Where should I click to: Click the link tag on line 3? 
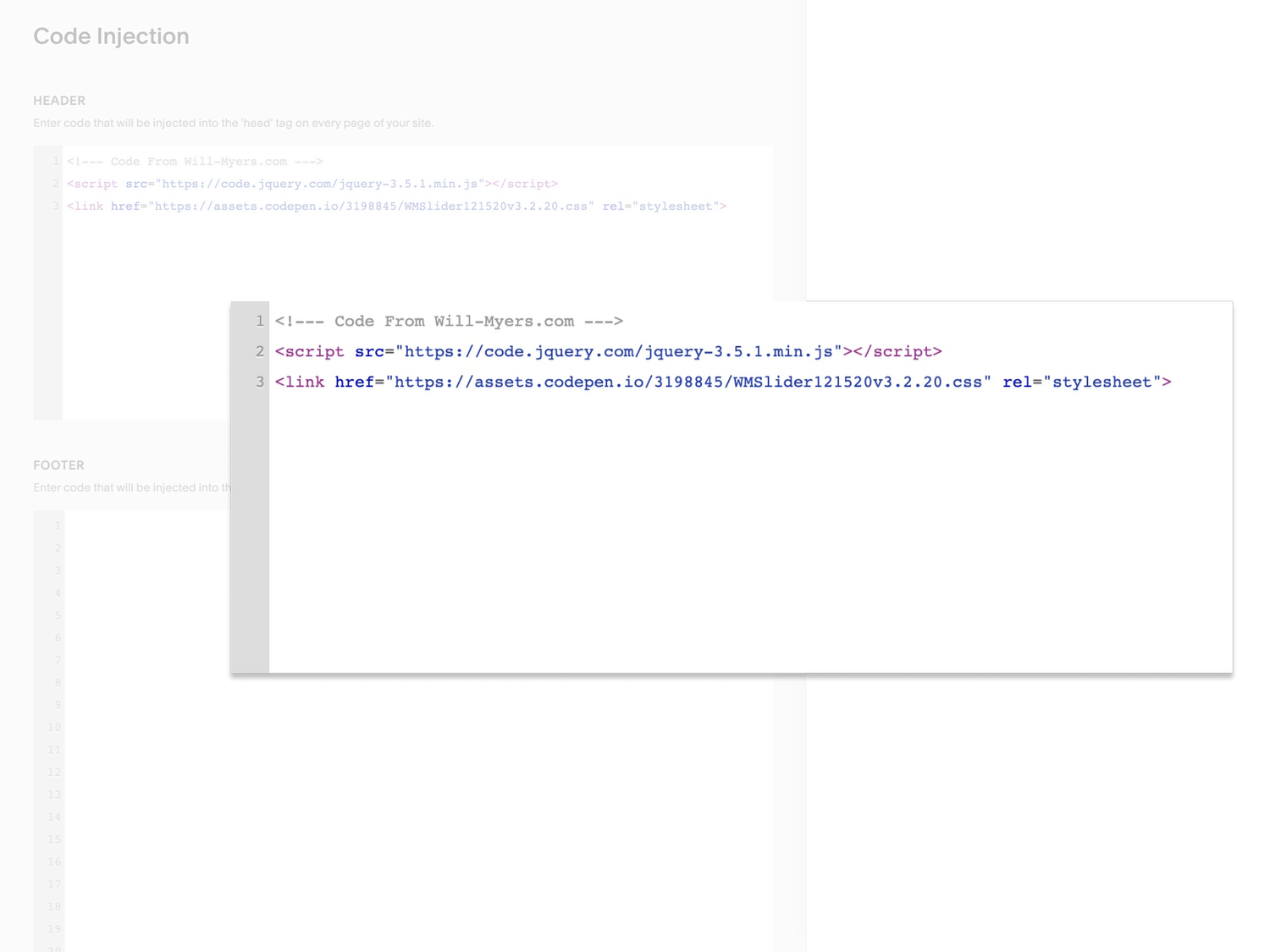point(86,206)
